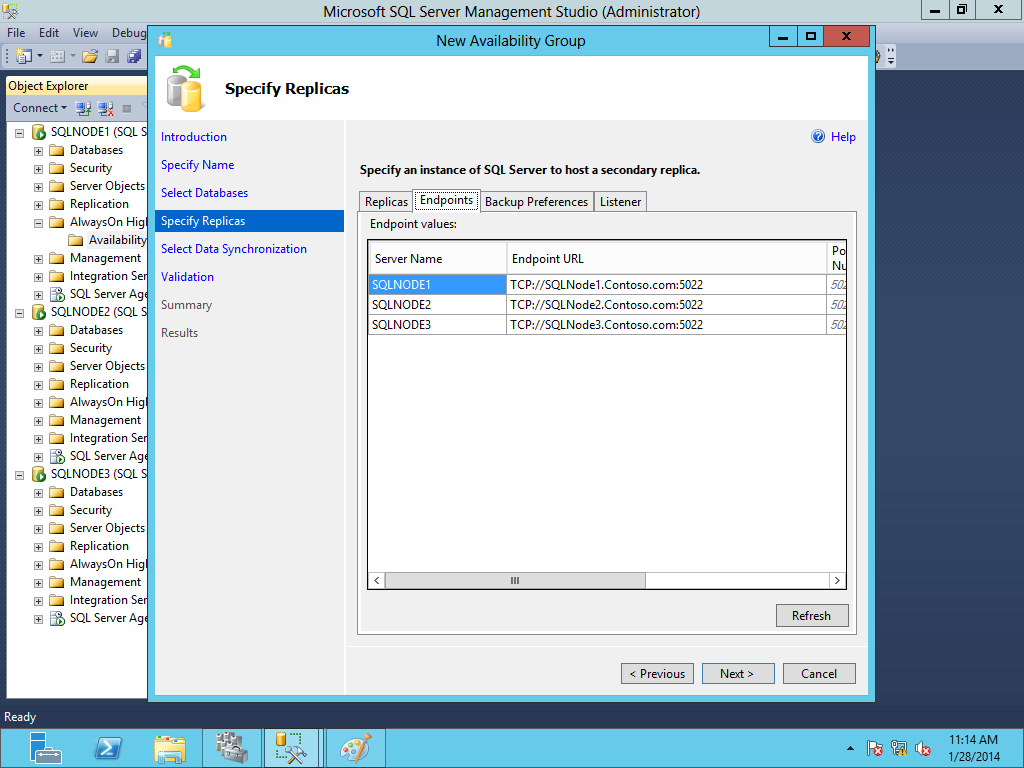The width and height of the screenshot is (1024, 768).
Task: Click the SQLNODE3 endpoint URL cell
Action: (666, 325)
